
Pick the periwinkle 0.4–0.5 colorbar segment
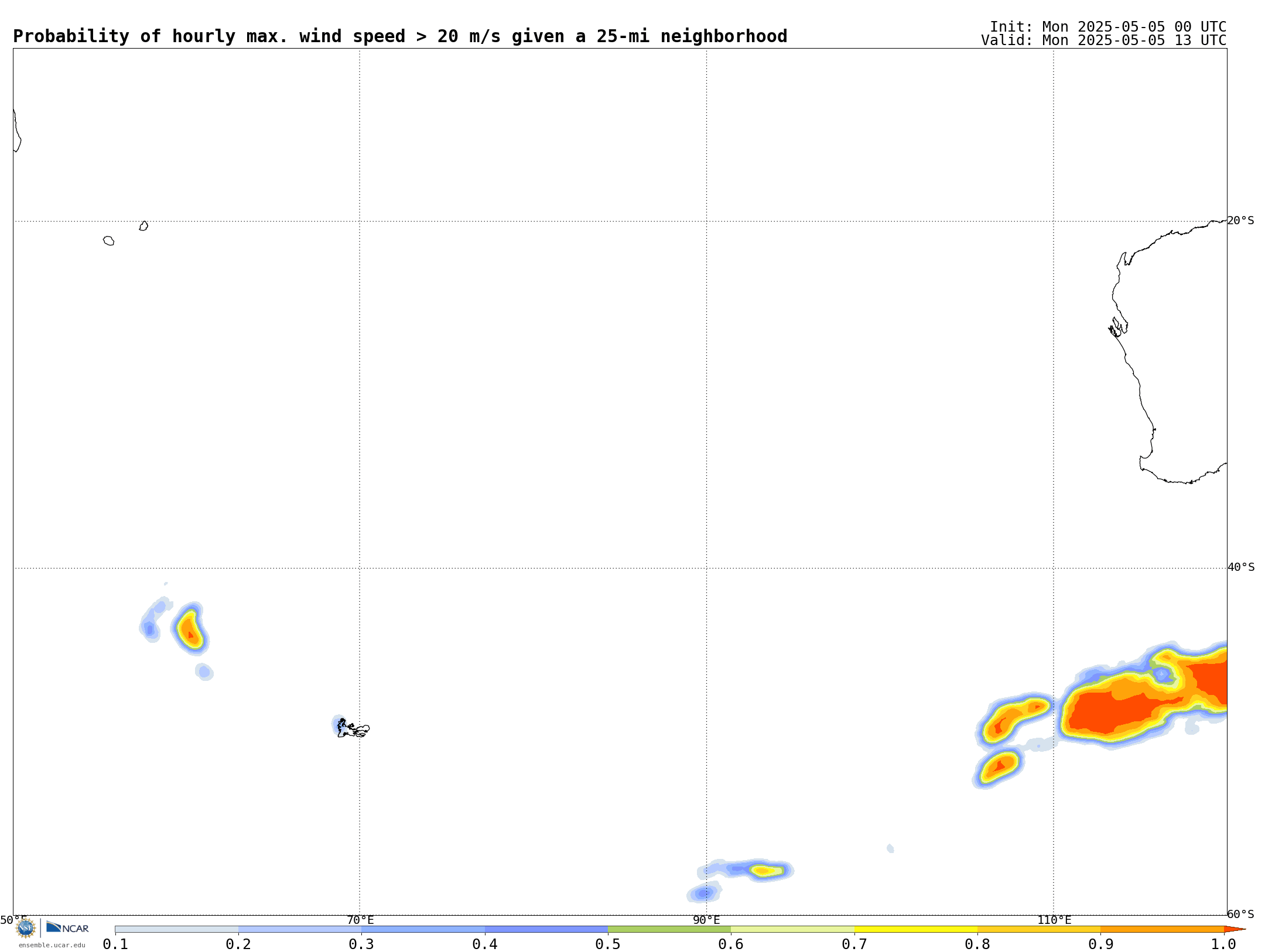point(546,929)
